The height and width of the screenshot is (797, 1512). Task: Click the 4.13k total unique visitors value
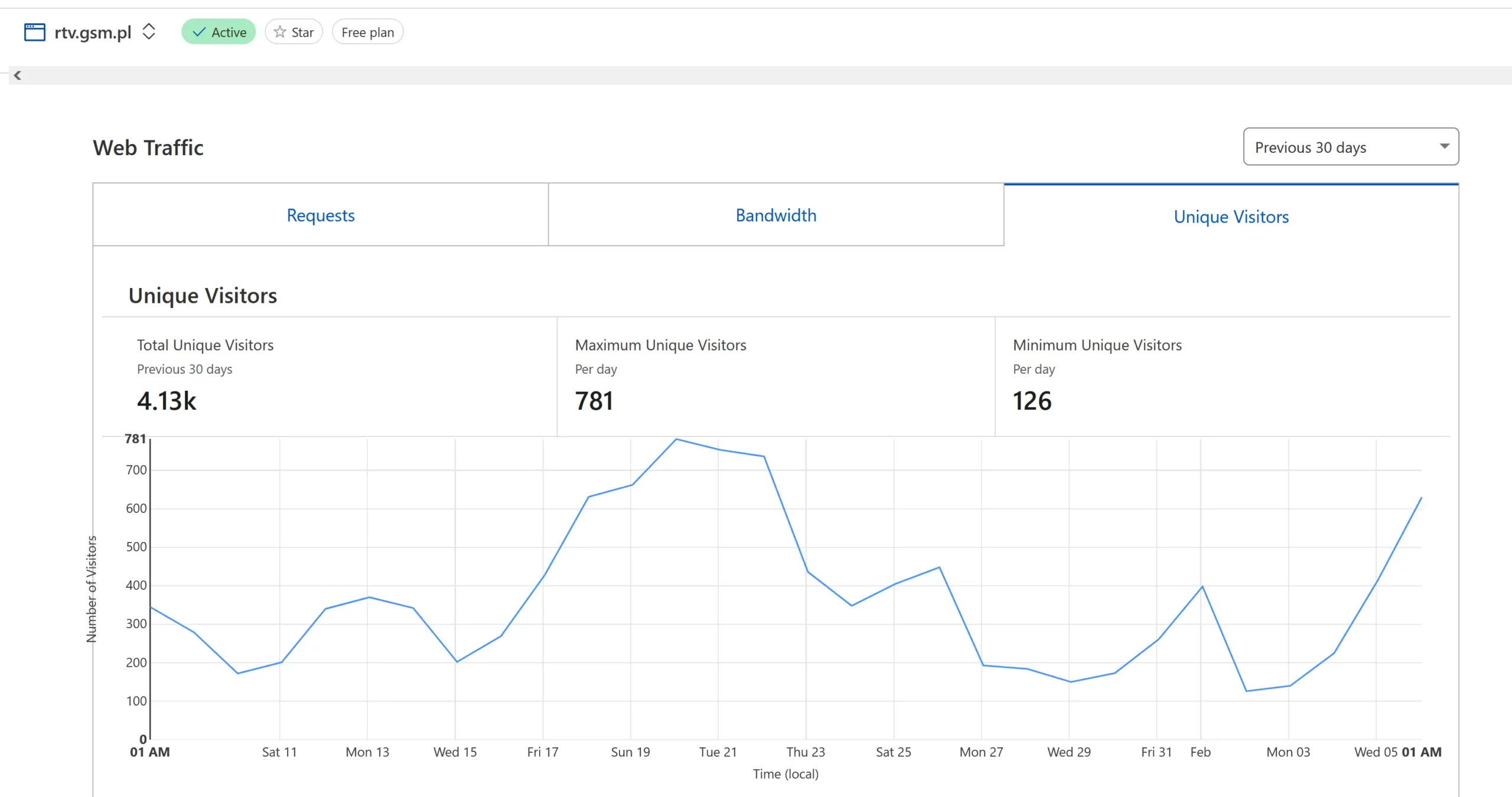[167, 401]
